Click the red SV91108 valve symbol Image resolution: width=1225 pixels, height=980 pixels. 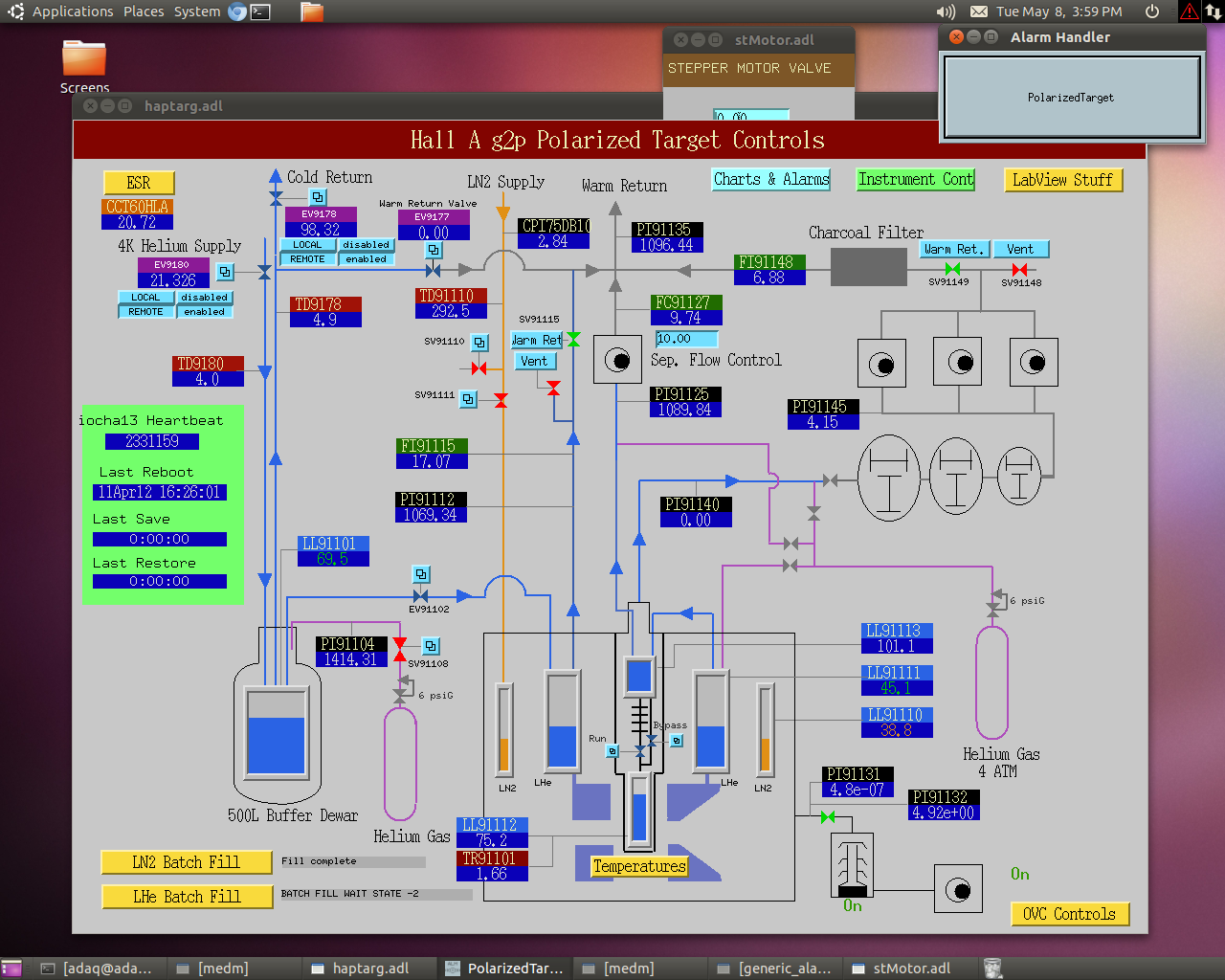point(400,649)
